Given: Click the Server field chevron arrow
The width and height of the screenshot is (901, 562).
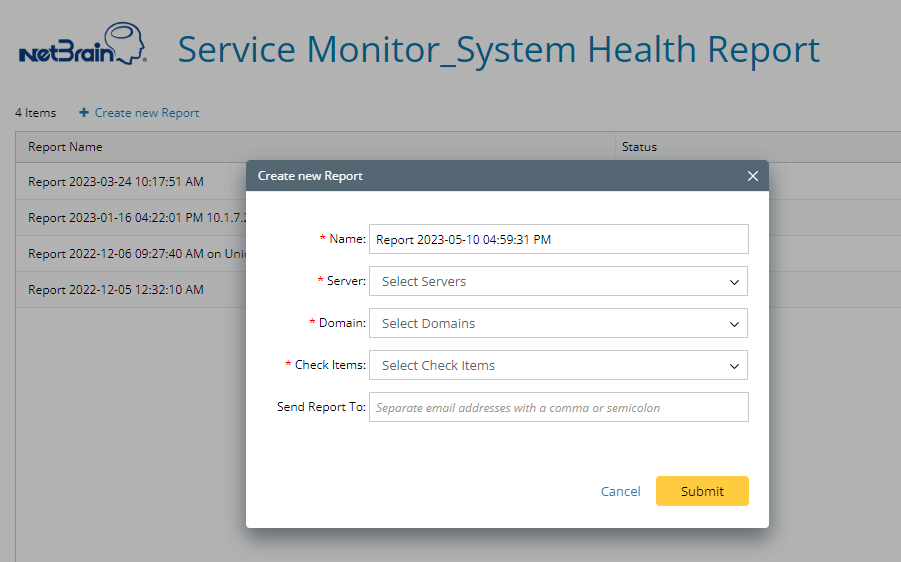Looking at the screenshot, I should click(735, 282).
